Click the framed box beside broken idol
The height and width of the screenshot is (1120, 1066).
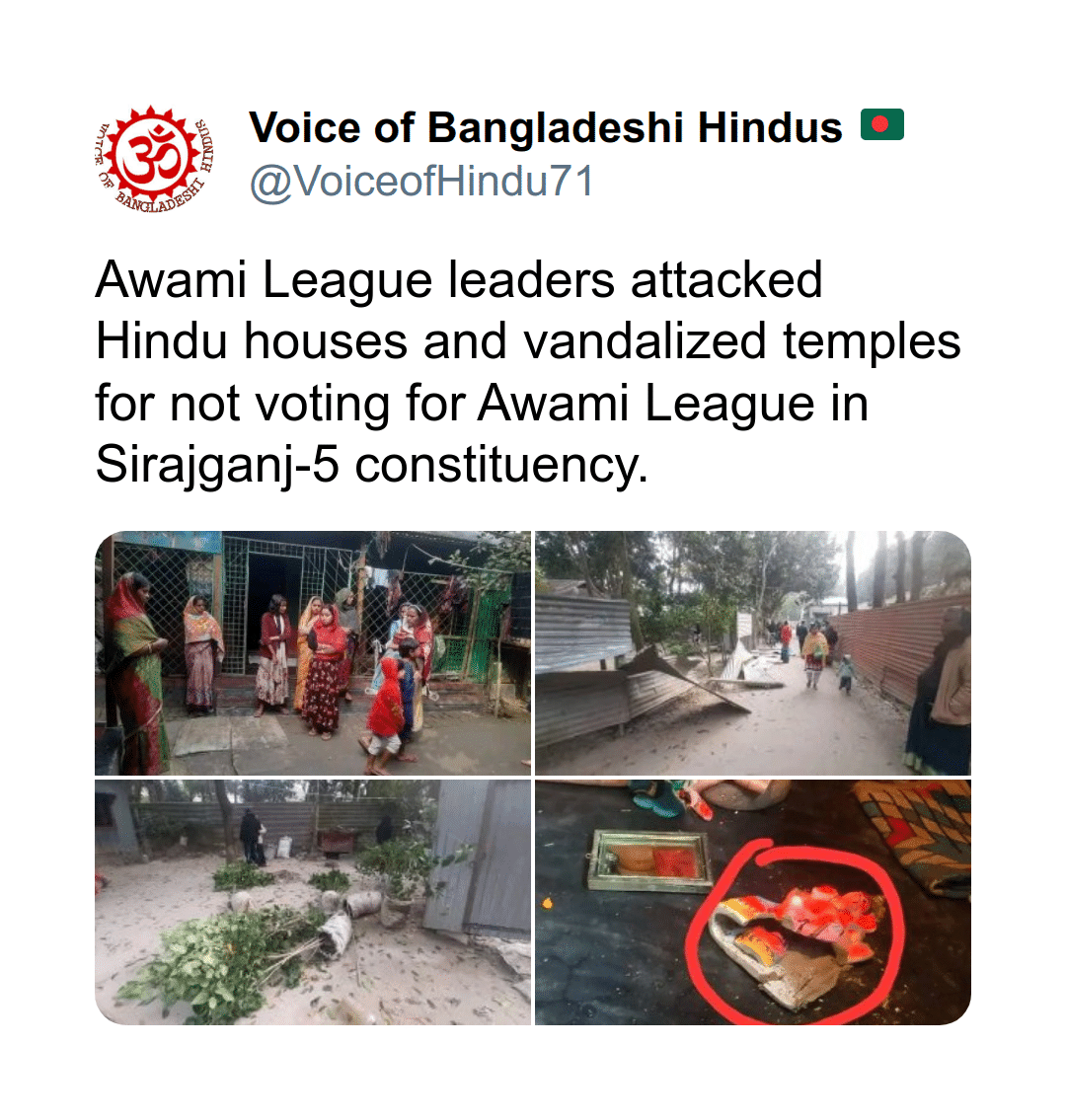[648, 860]
